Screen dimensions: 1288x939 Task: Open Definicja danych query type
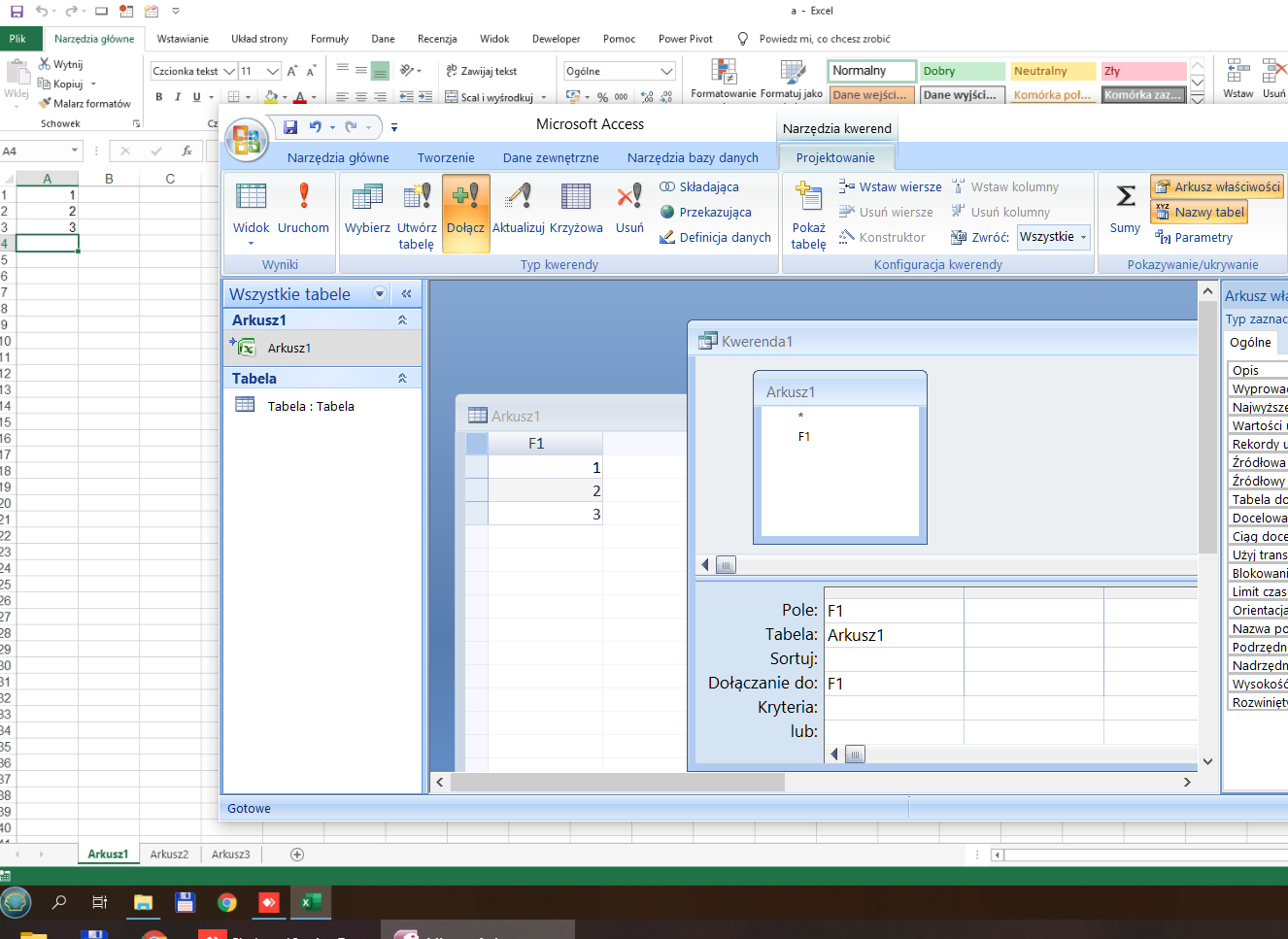715,237
